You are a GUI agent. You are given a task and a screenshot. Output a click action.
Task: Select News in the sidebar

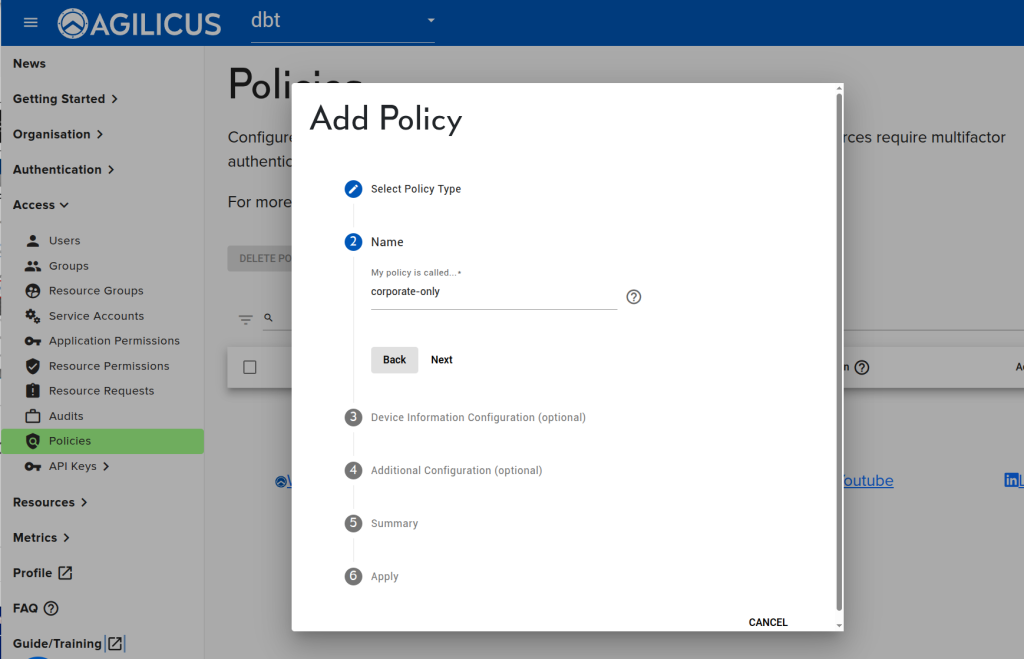tap(28, 63)
